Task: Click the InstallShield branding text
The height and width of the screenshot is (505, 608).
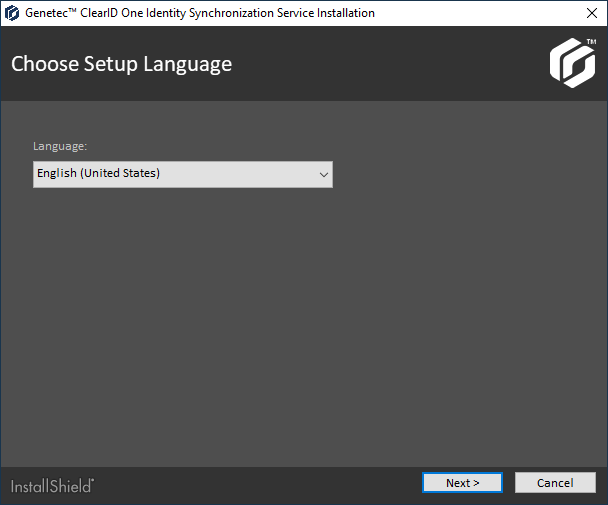Action: (51, 486)
